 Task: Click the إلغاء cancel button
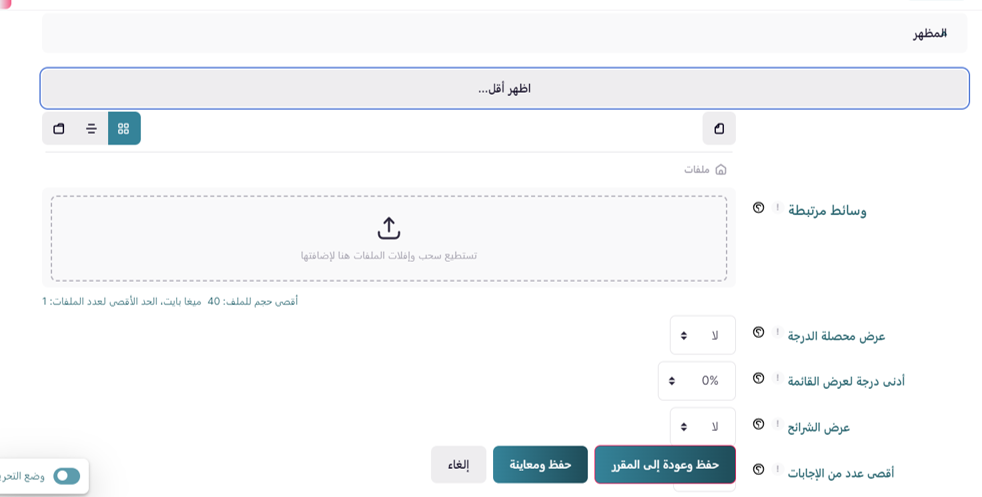pos(458,465)
